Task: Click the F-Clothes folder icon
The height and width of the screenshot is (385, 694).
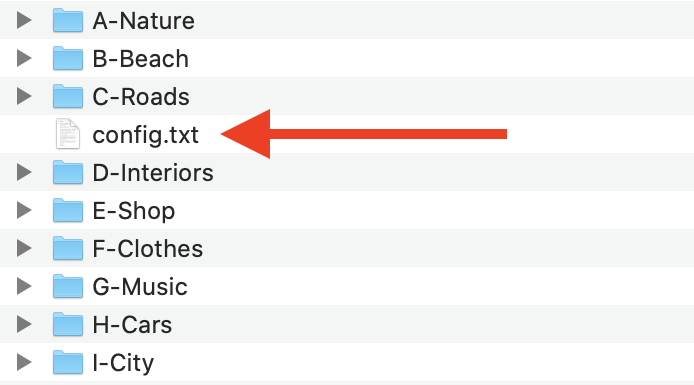Action: pyautogui.click(x=68, y=249)
